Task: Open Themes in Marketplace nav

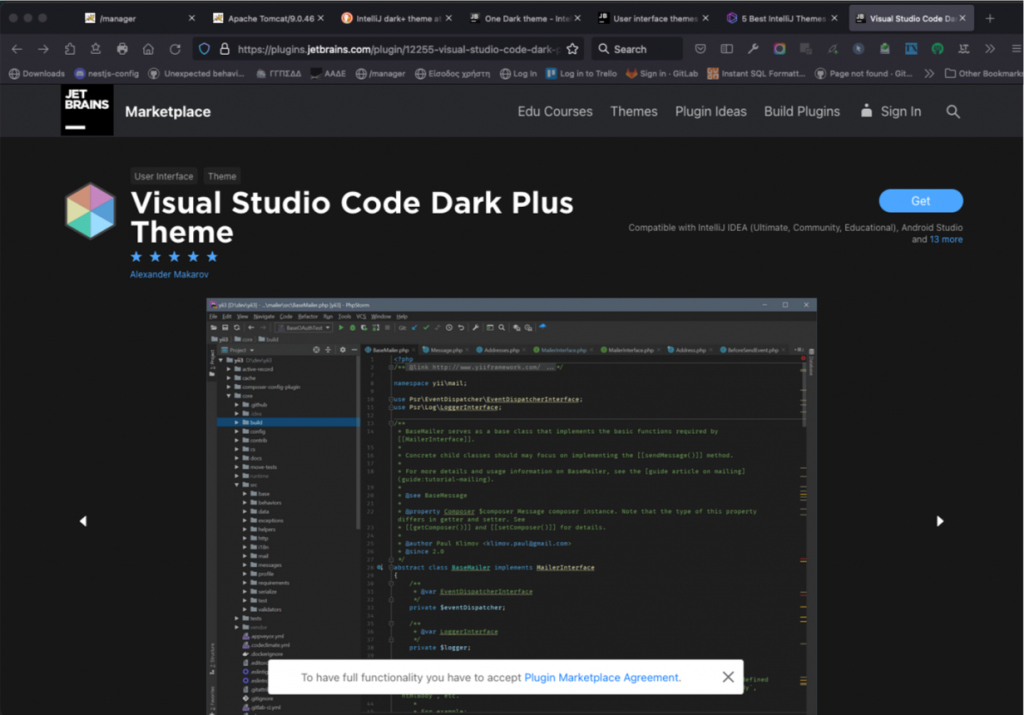Action: point(633,112)
